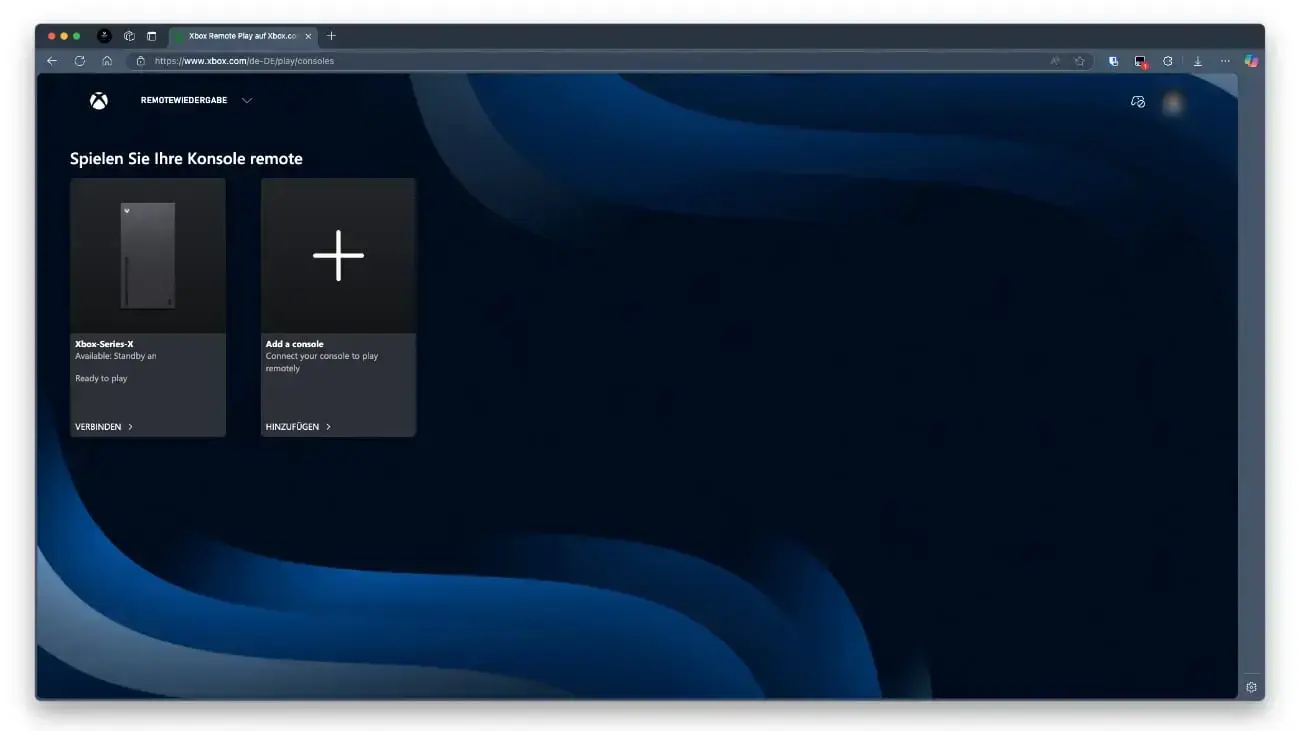Click the 'Available: Standby an' status text

(116, 356)
